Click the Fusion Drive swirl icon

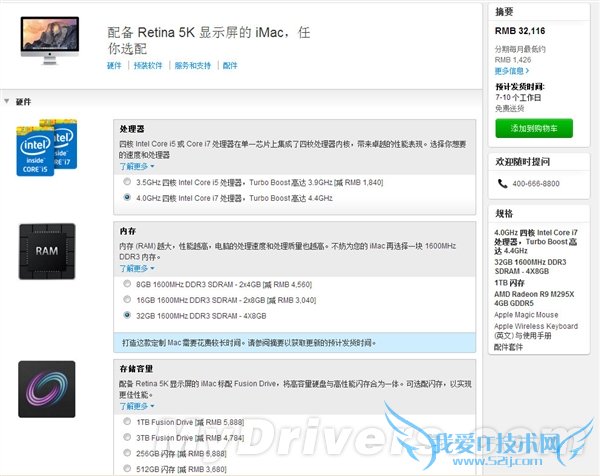[47, 389]
